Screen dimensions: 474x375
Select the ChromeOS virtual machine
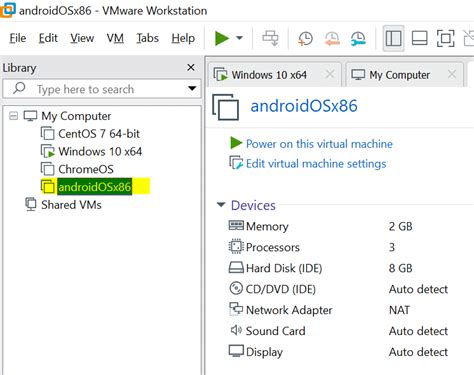86,169
